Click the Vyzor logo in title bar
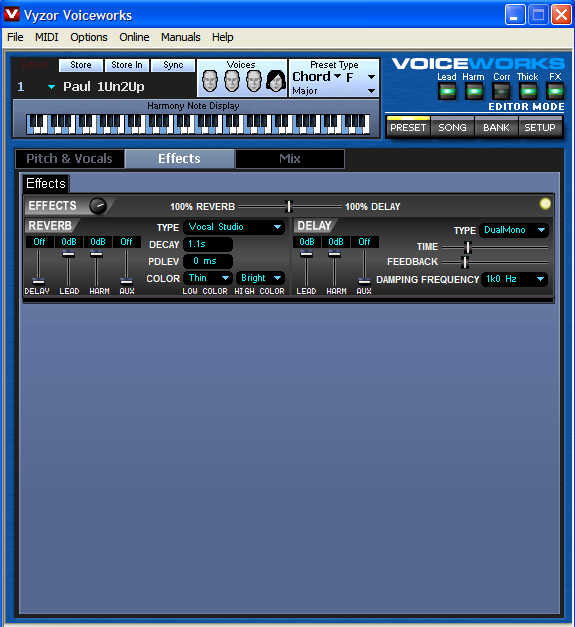 click(x=12, y=14)
